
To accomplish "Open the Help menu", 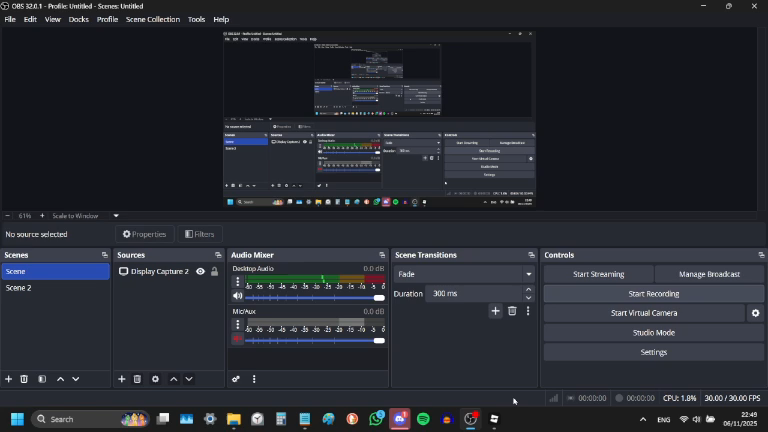I will (221, 20).
